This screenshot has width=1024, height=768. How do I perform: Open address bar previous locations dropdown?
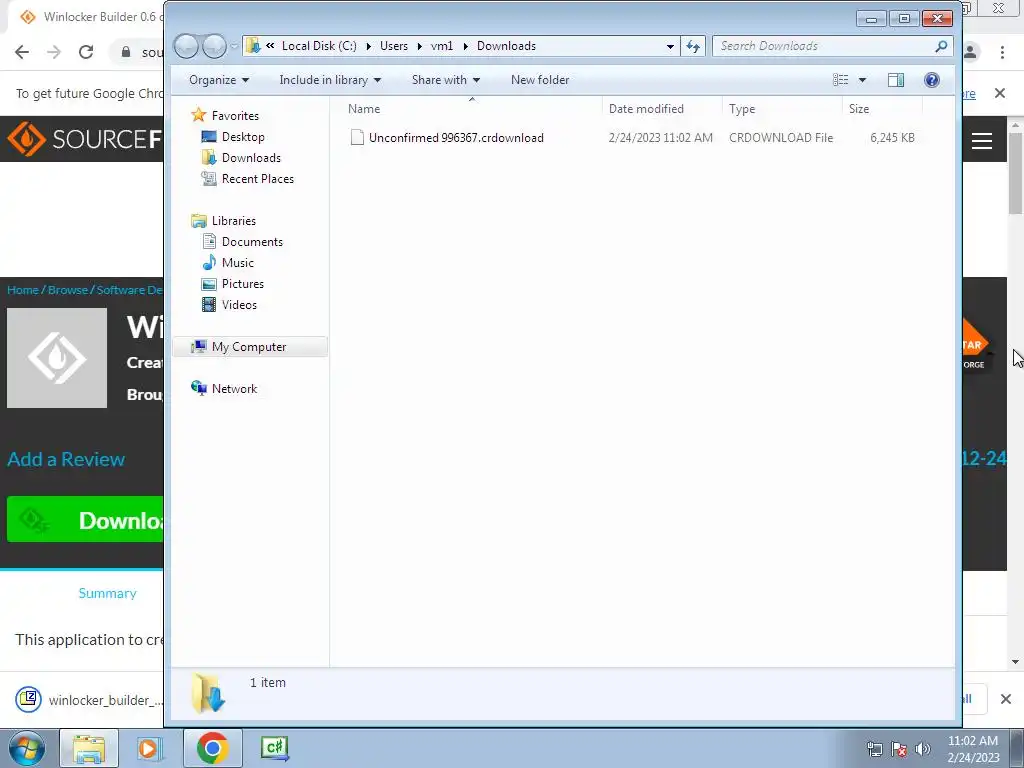(670, 46)
